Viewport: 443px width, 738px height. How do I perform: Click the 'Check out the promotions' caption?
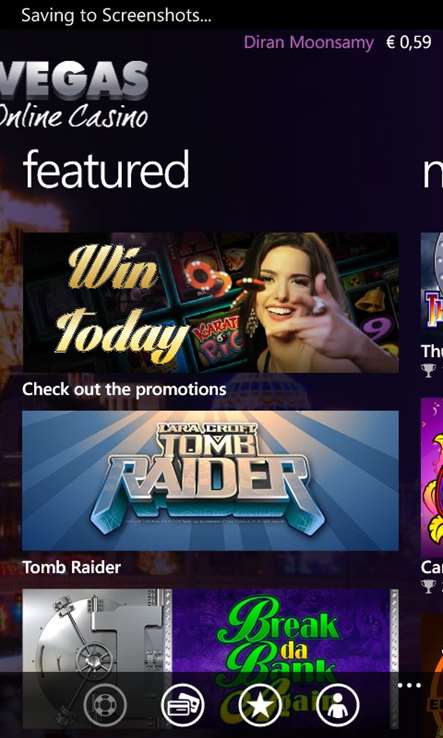(x=124, y=389)
